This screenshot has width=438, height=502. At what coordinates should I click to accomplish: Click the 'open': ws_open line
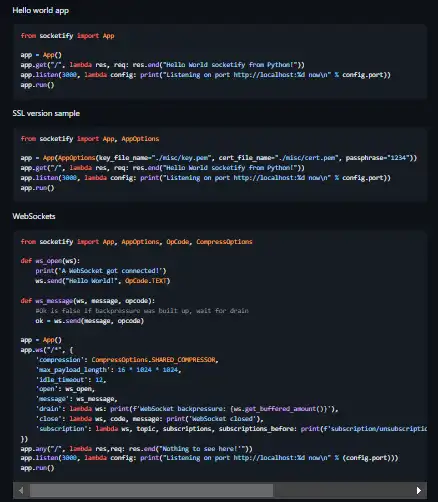tap(65, 389)
